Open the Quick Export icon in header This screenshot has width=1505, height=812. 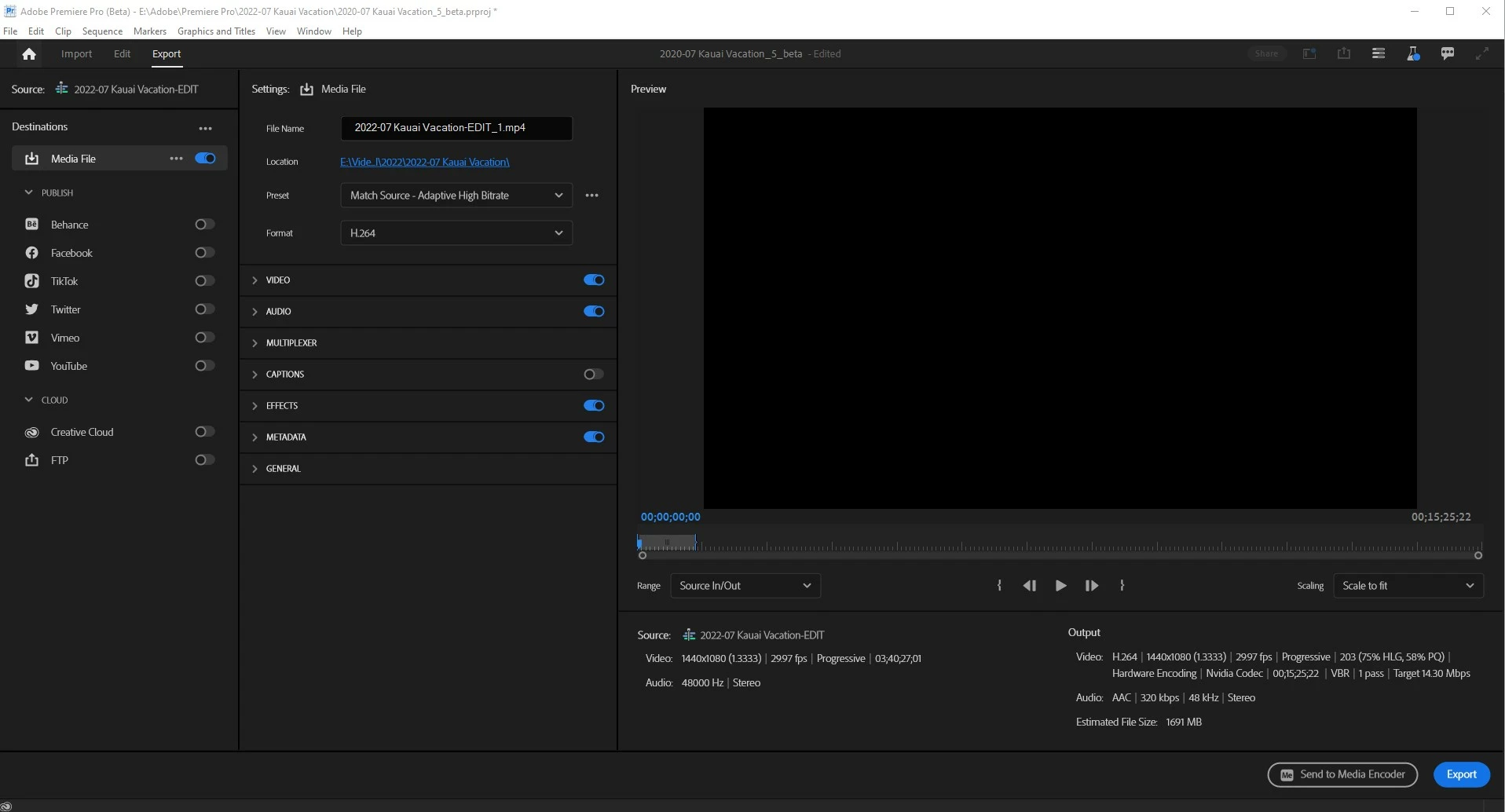[x=1344, y=53]
